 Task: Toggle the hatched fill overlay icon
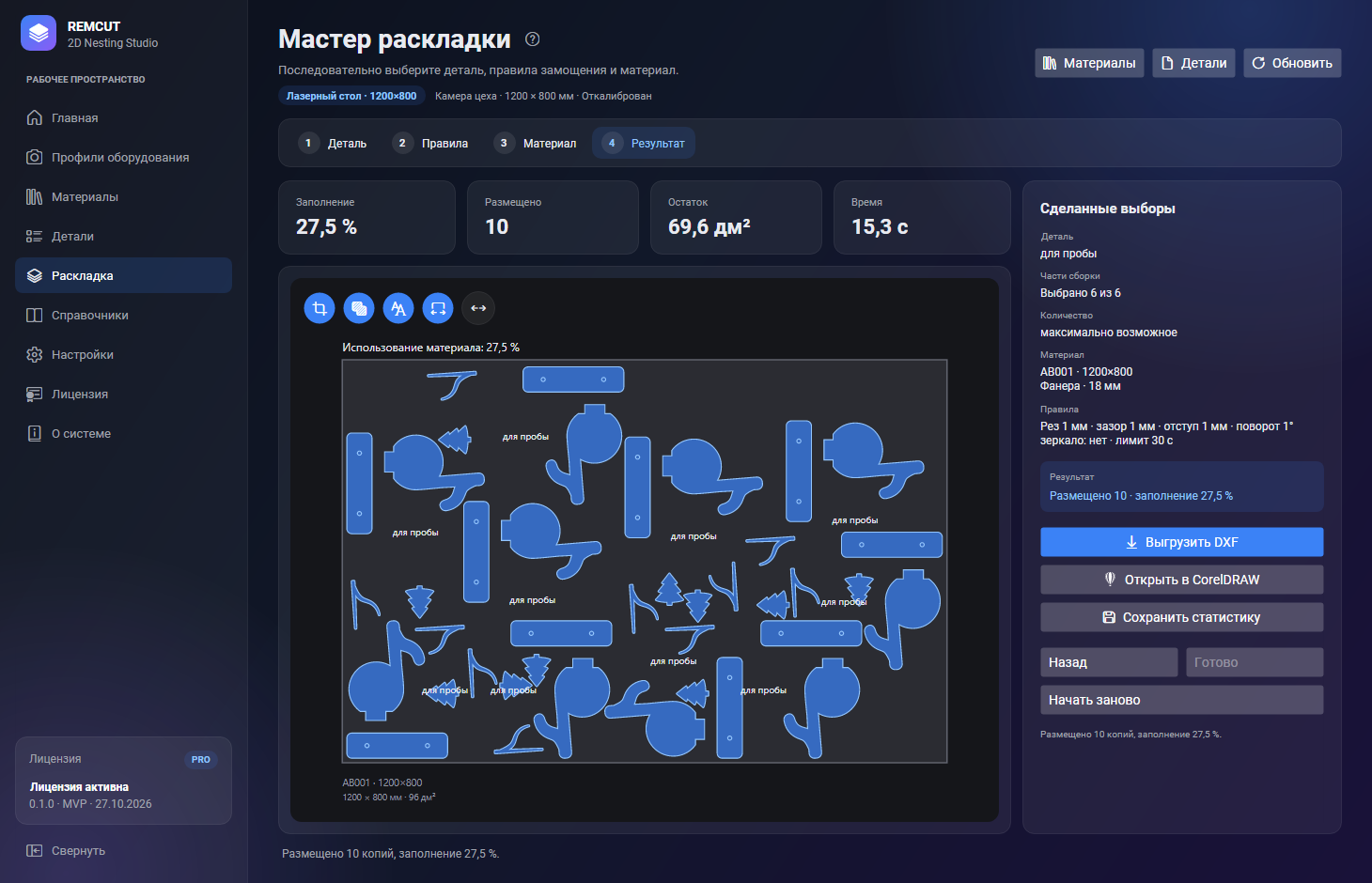359,308
